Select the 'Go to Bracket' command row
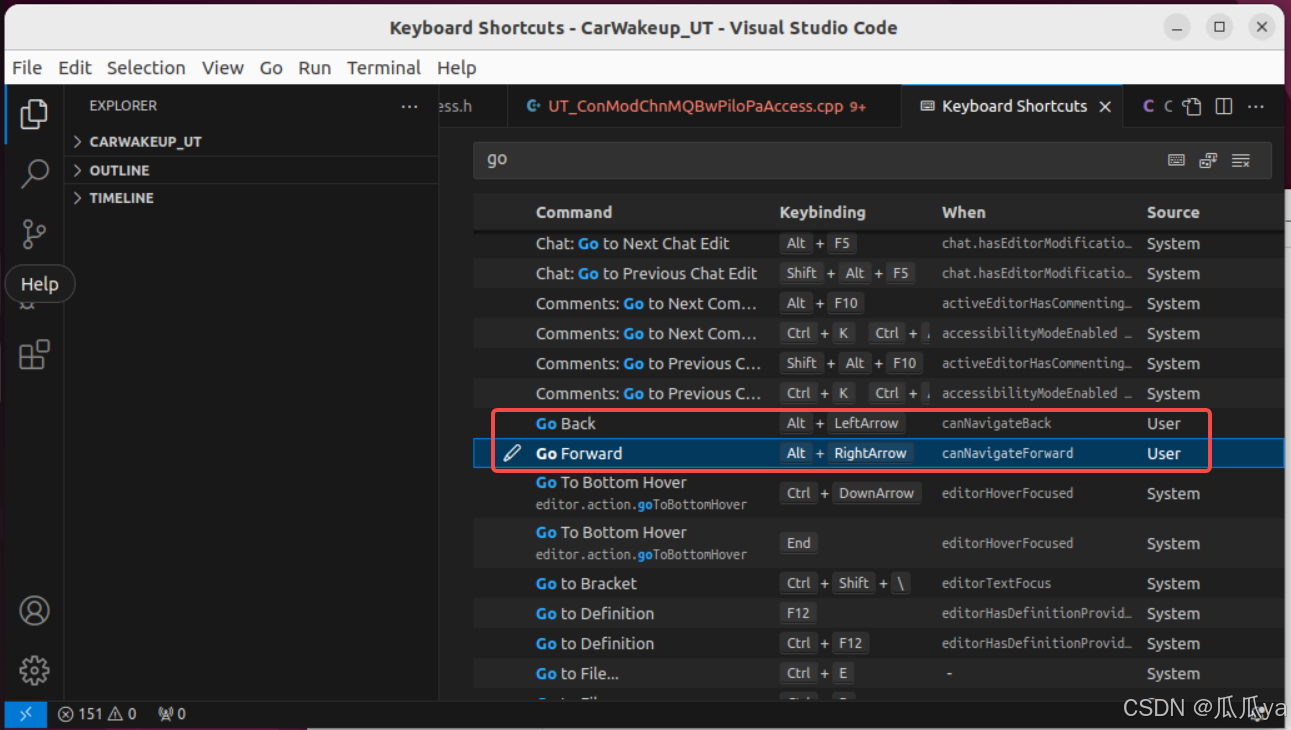This screenshot has height=730, width=1291. tap(878, 583)
